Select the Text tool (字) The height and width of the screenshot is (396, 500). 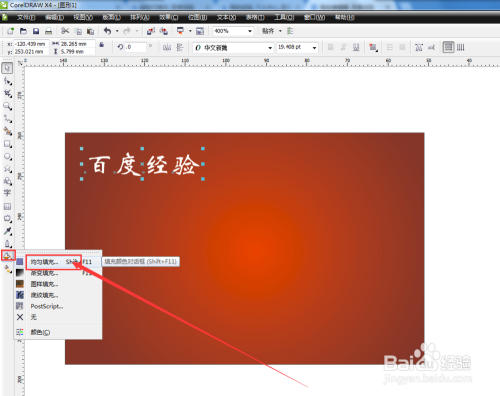tap(7, 193)
